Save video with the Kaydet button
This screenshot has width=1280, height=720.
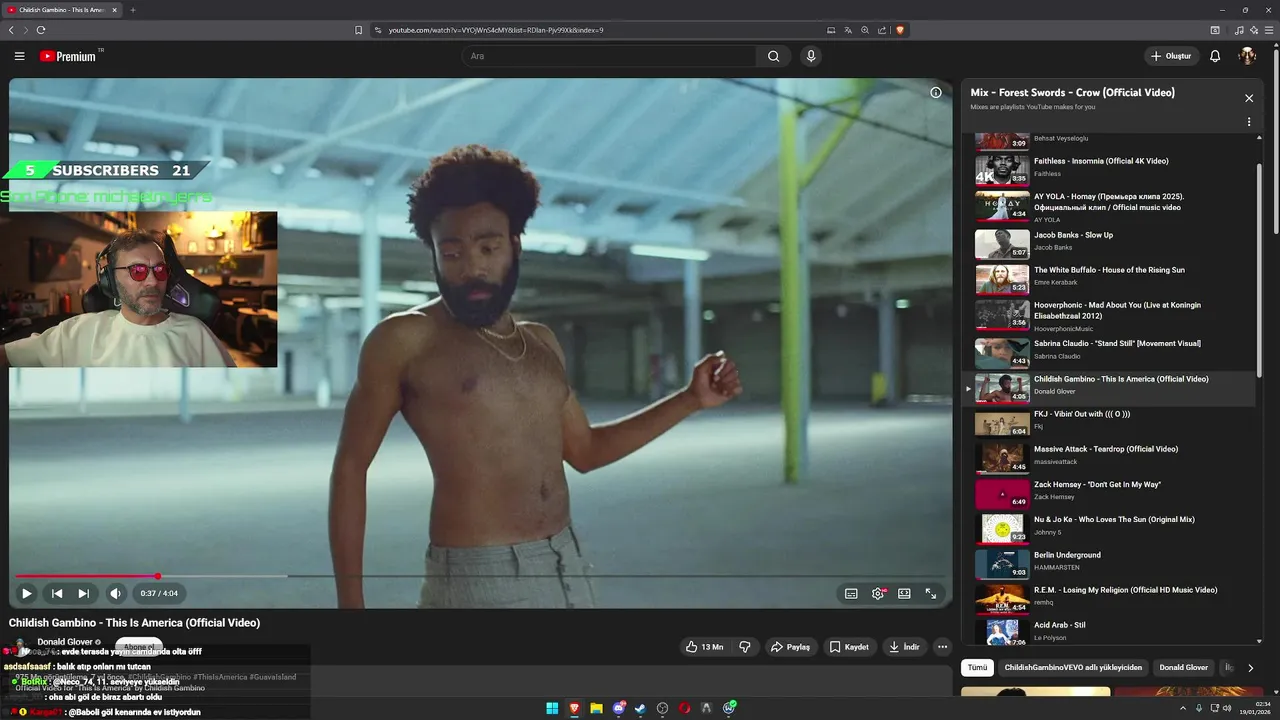click(849, 647)
